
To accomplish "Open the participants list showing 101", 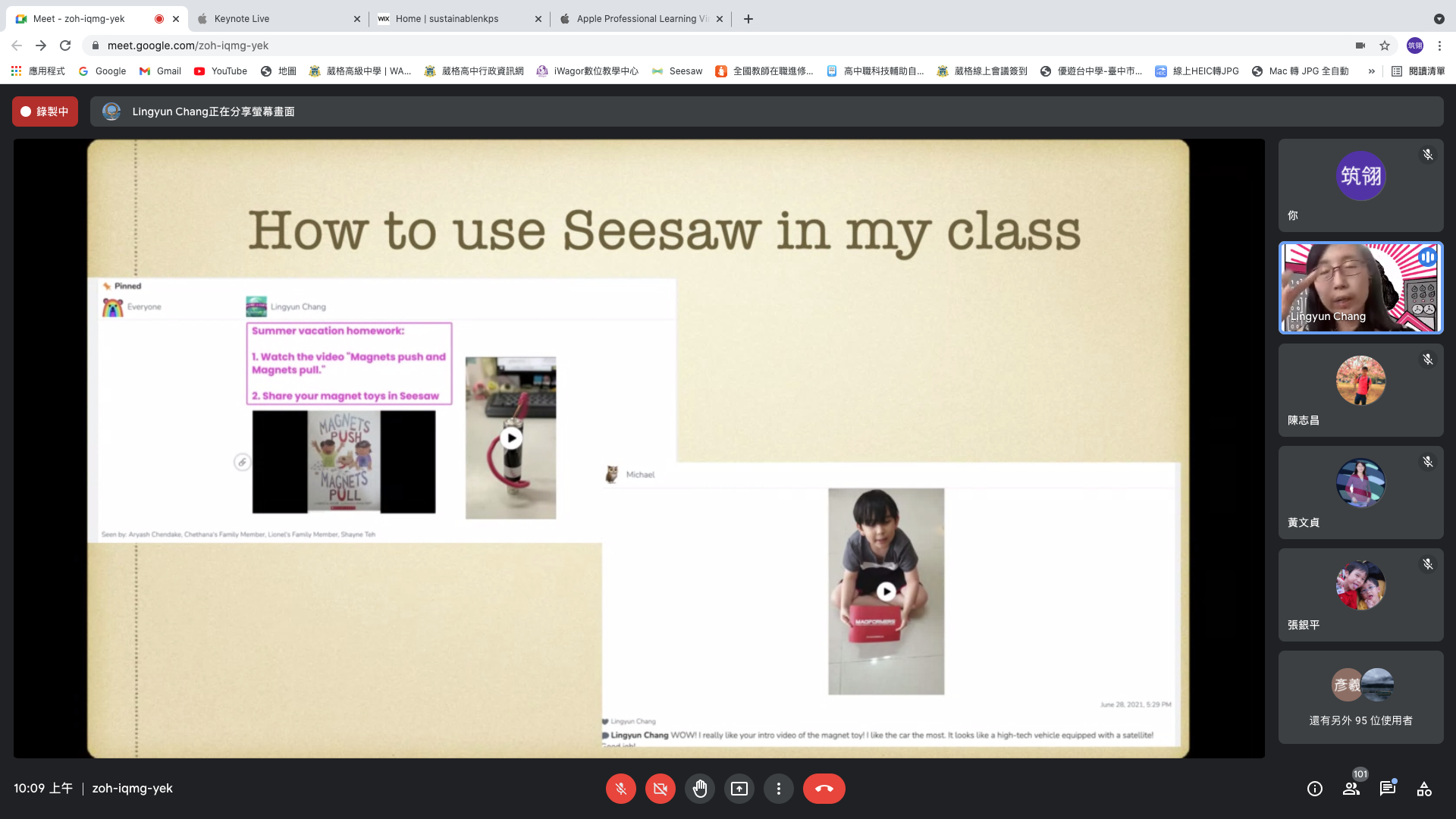I will click(1351, 789).
